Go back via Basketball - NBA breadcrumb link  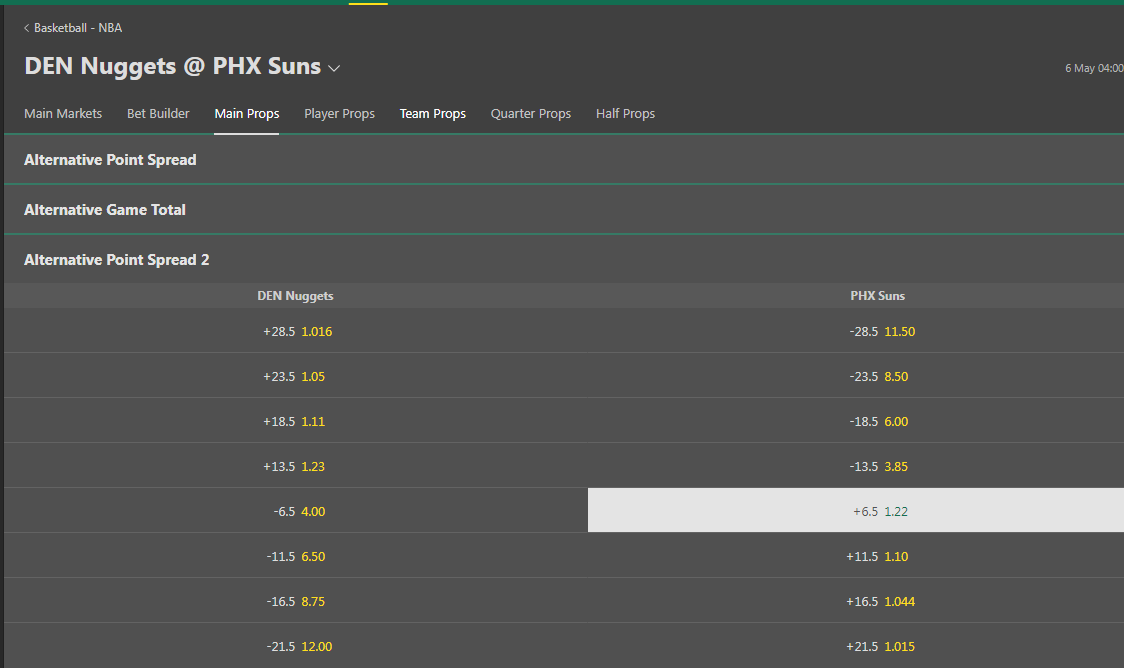78,28
